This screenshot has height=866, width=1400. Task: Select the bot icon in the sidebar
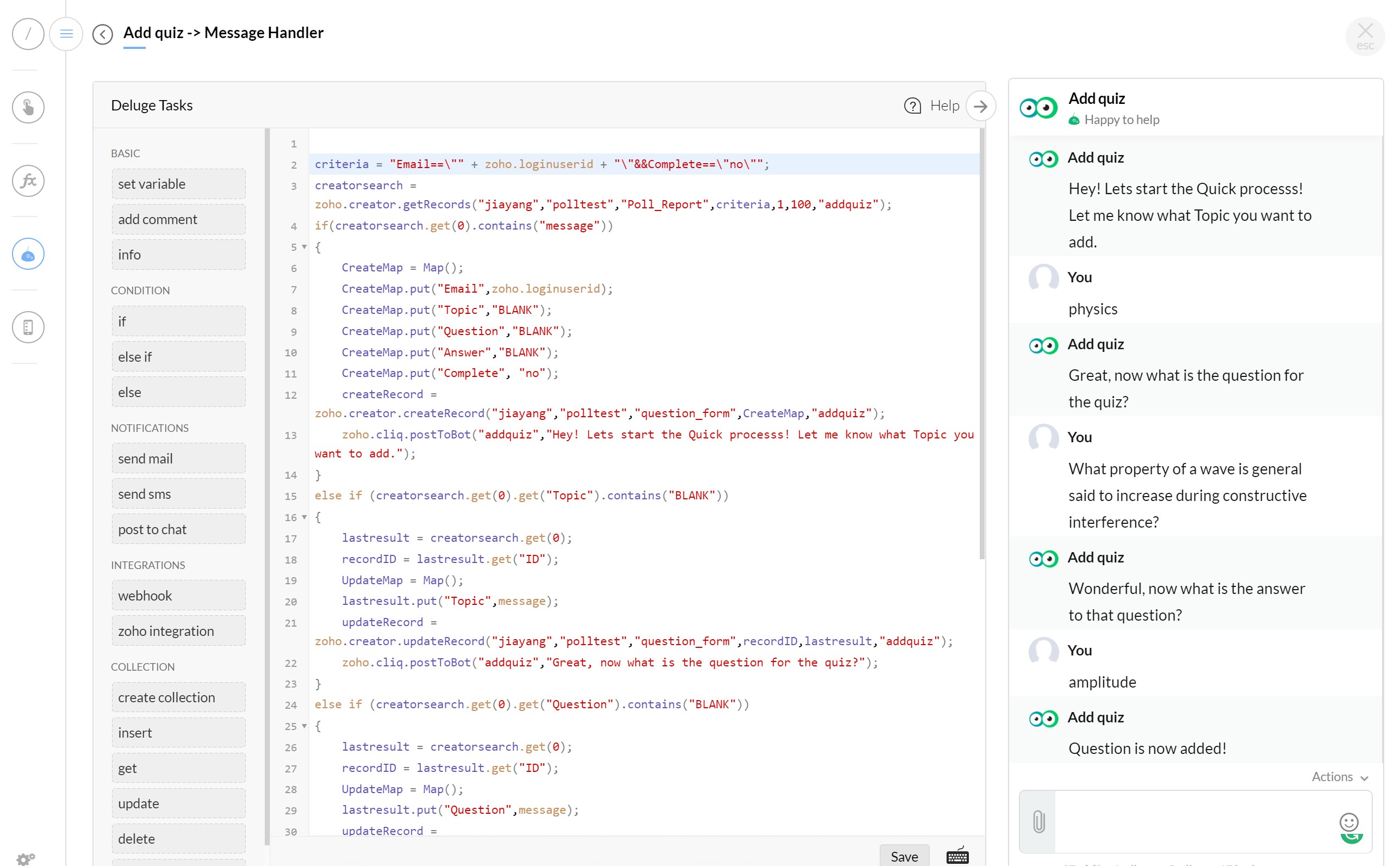coord(28,253)
